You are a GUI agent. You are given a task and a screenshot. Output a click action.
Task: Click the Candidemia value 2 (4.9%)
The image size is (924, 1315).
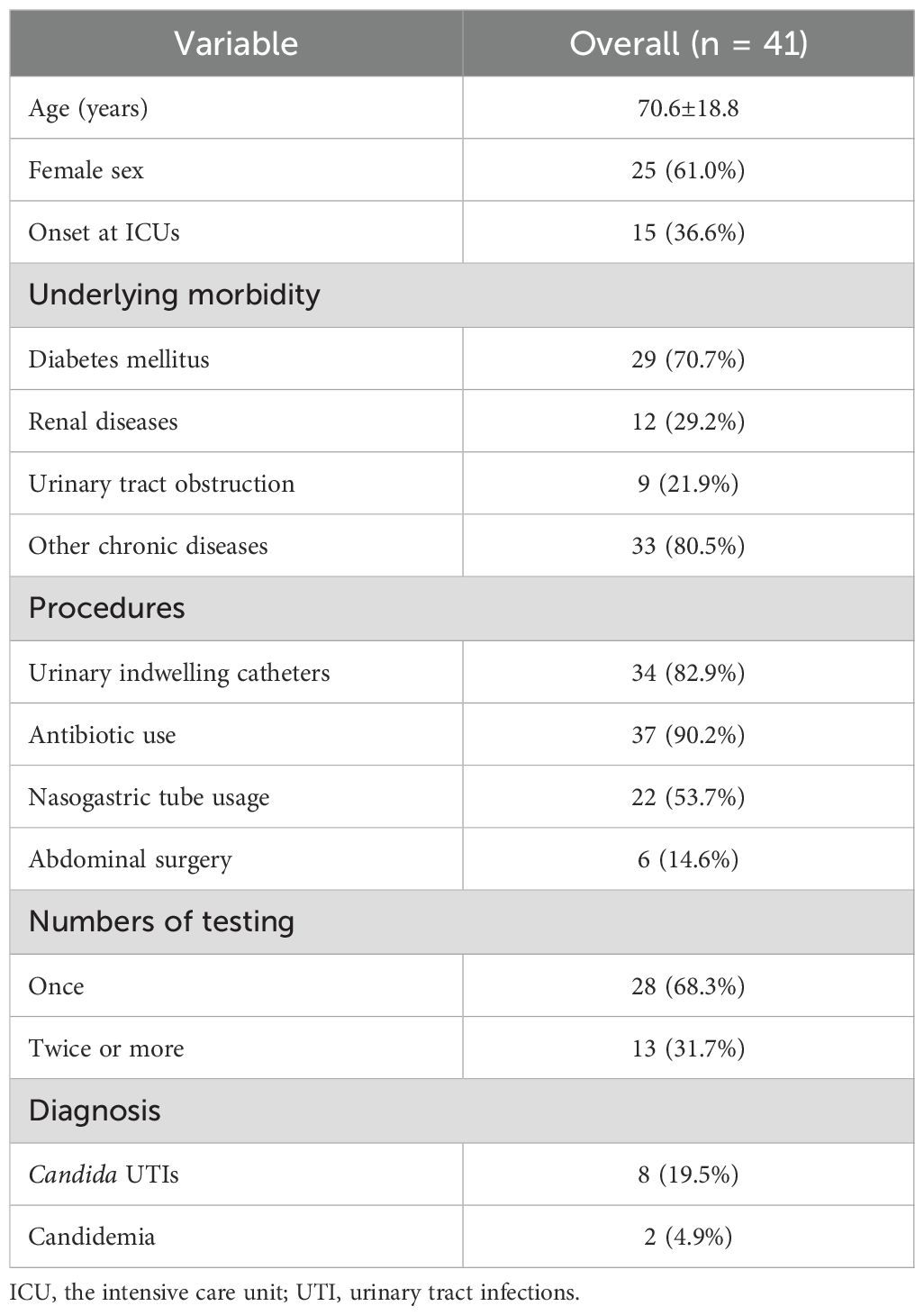(688, 1237)
